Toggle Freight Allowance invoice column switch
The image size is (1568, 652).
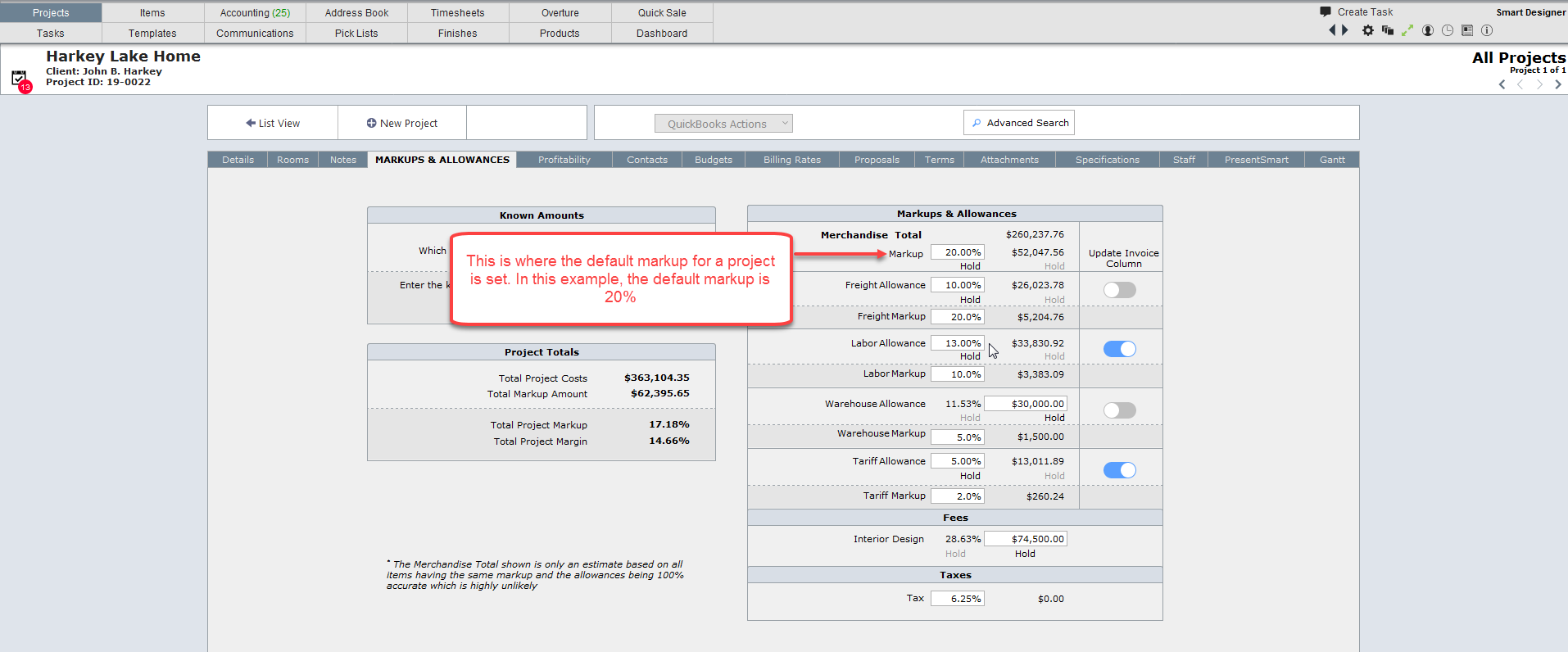(x=1120, y=290)
